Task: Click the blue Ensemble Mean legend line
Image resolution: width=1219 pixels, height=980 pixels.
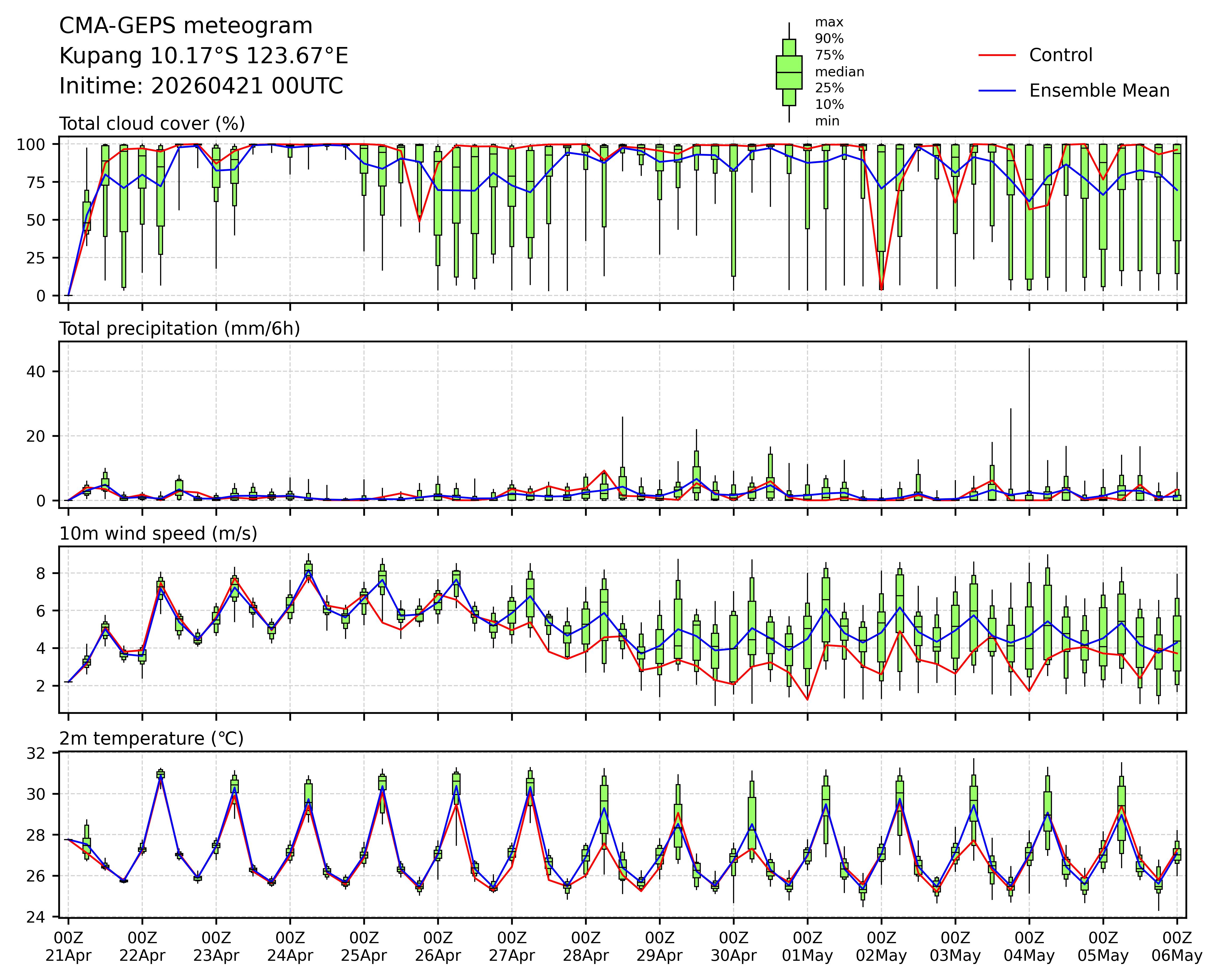Action: (997, 91)
